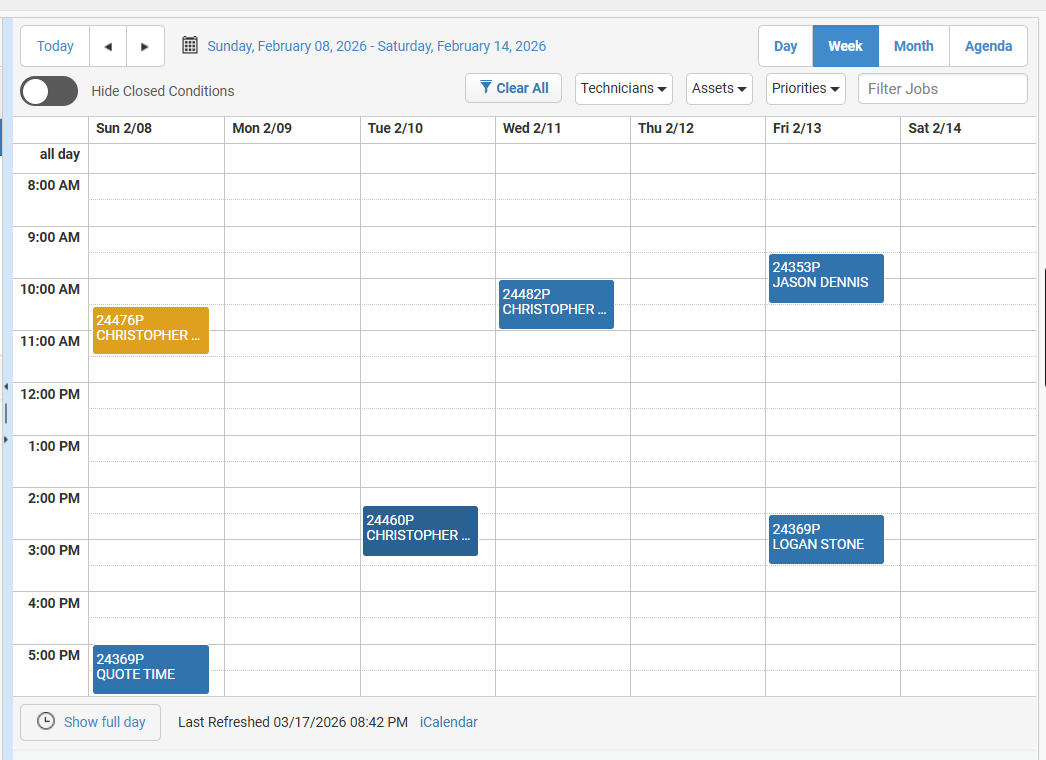Viewport: 1046px width, 760px height.
Task: Open job 24353P for Jason Dennis
Action: [x=826, y=278]
